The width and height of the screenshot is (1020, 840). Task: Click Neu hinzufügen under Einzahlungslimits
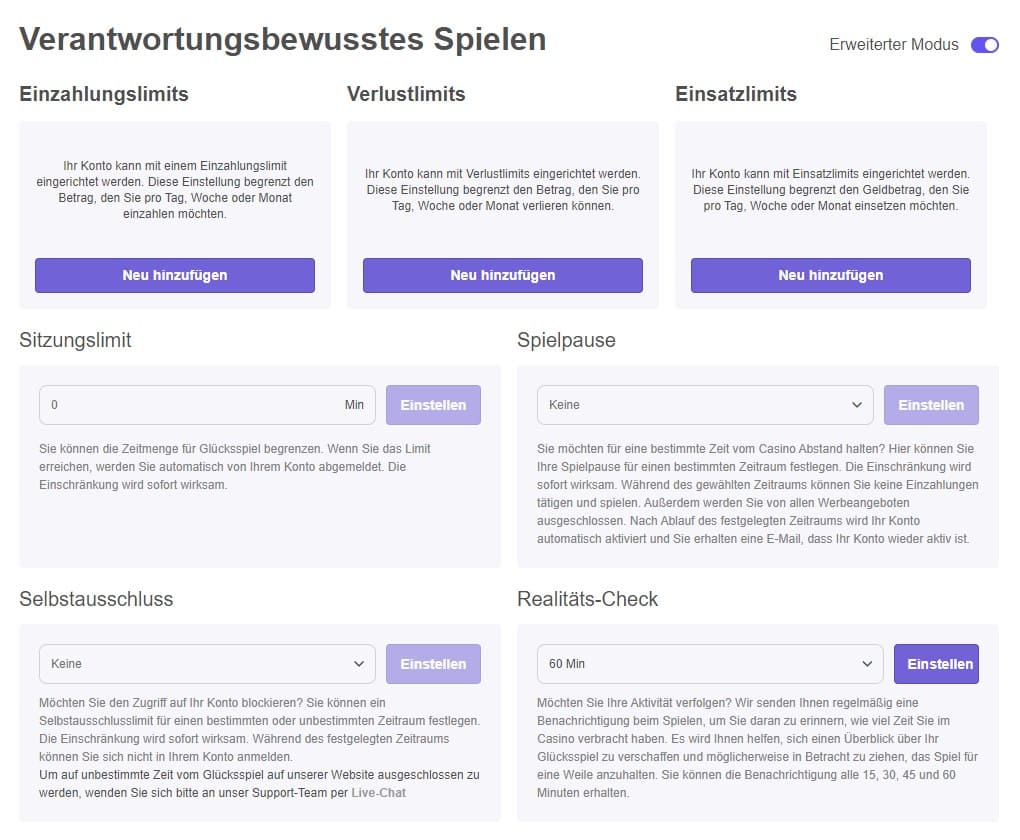[x=174, y=275]
